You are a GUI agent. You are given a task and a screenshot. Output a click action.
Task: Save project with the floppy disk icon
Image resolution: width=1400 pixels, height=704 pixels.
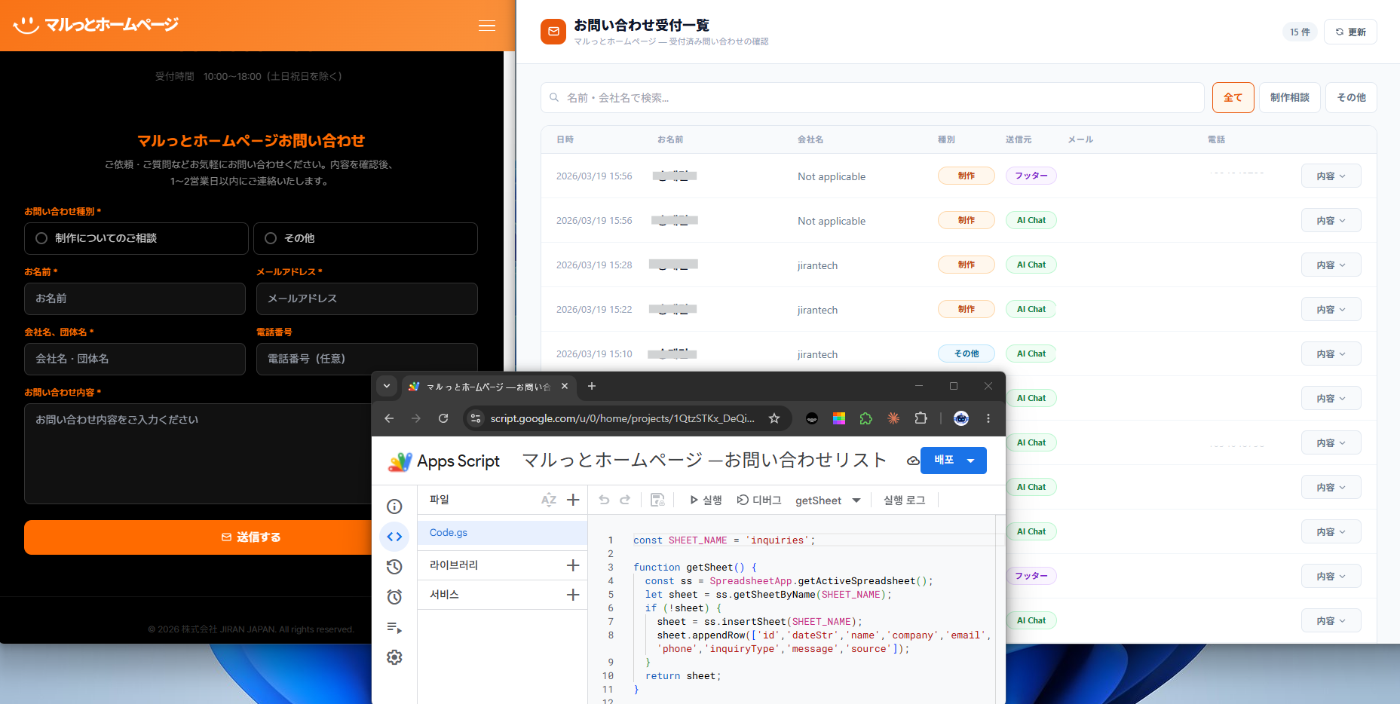click(x=658, y=500)
